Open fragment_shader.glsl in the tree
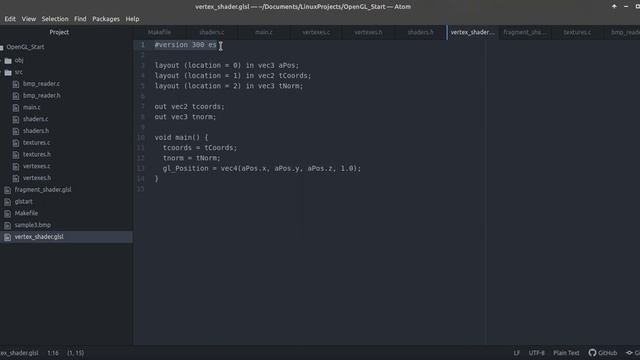The height and width of the screenshot is (360, 640). coord(43,190)
